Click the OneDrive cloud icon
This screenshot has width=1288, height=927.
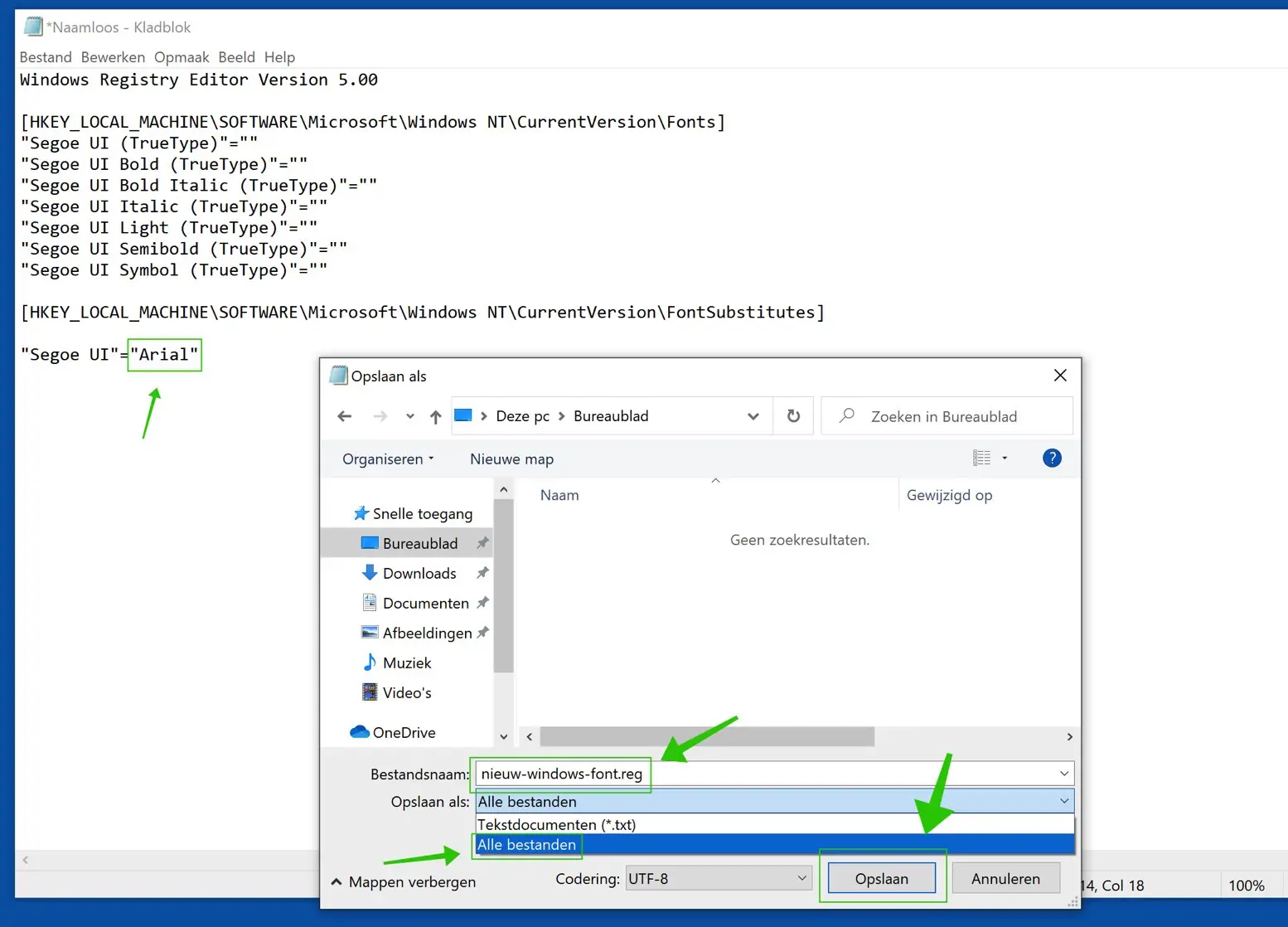point(360,731)
